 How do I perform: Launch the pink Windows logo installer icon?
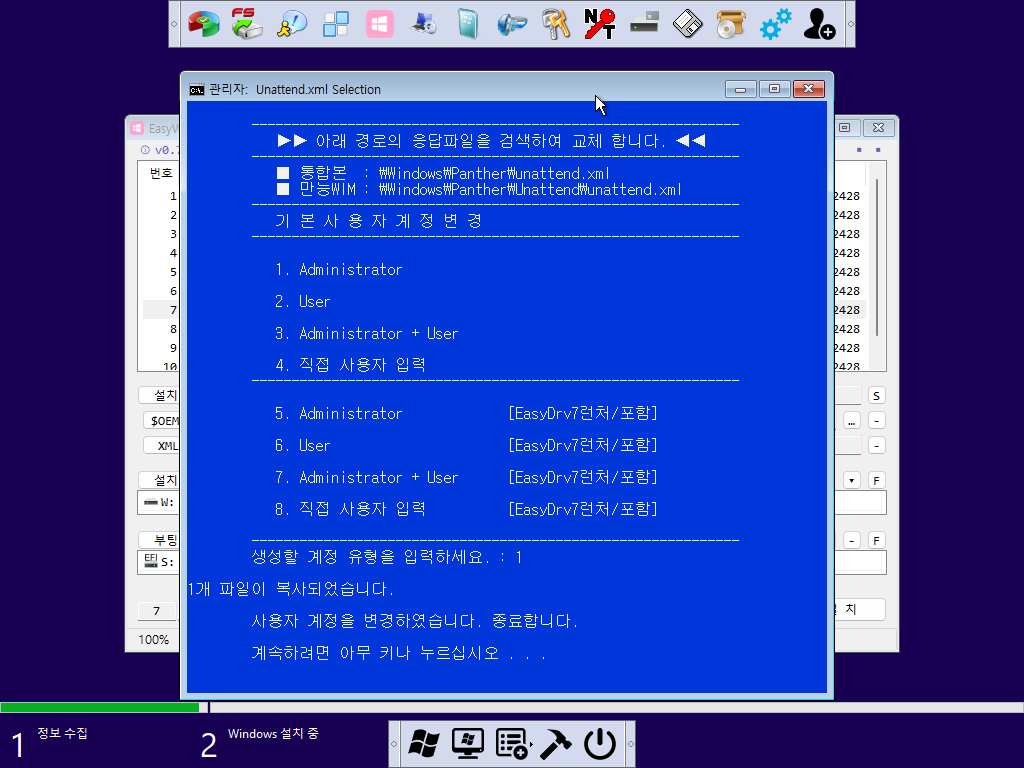[x=379, y=24]
